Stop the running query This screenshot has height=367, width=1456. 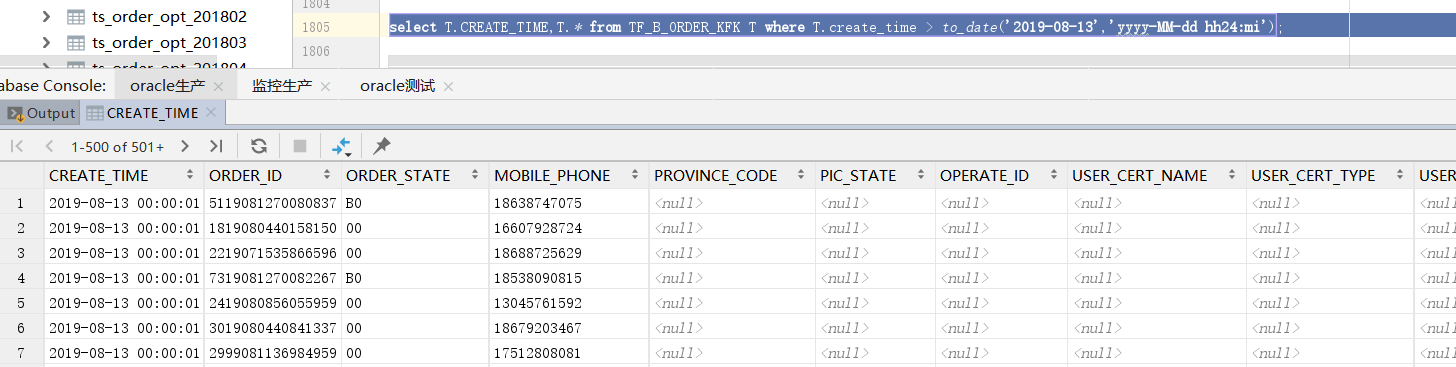[299, 146]
